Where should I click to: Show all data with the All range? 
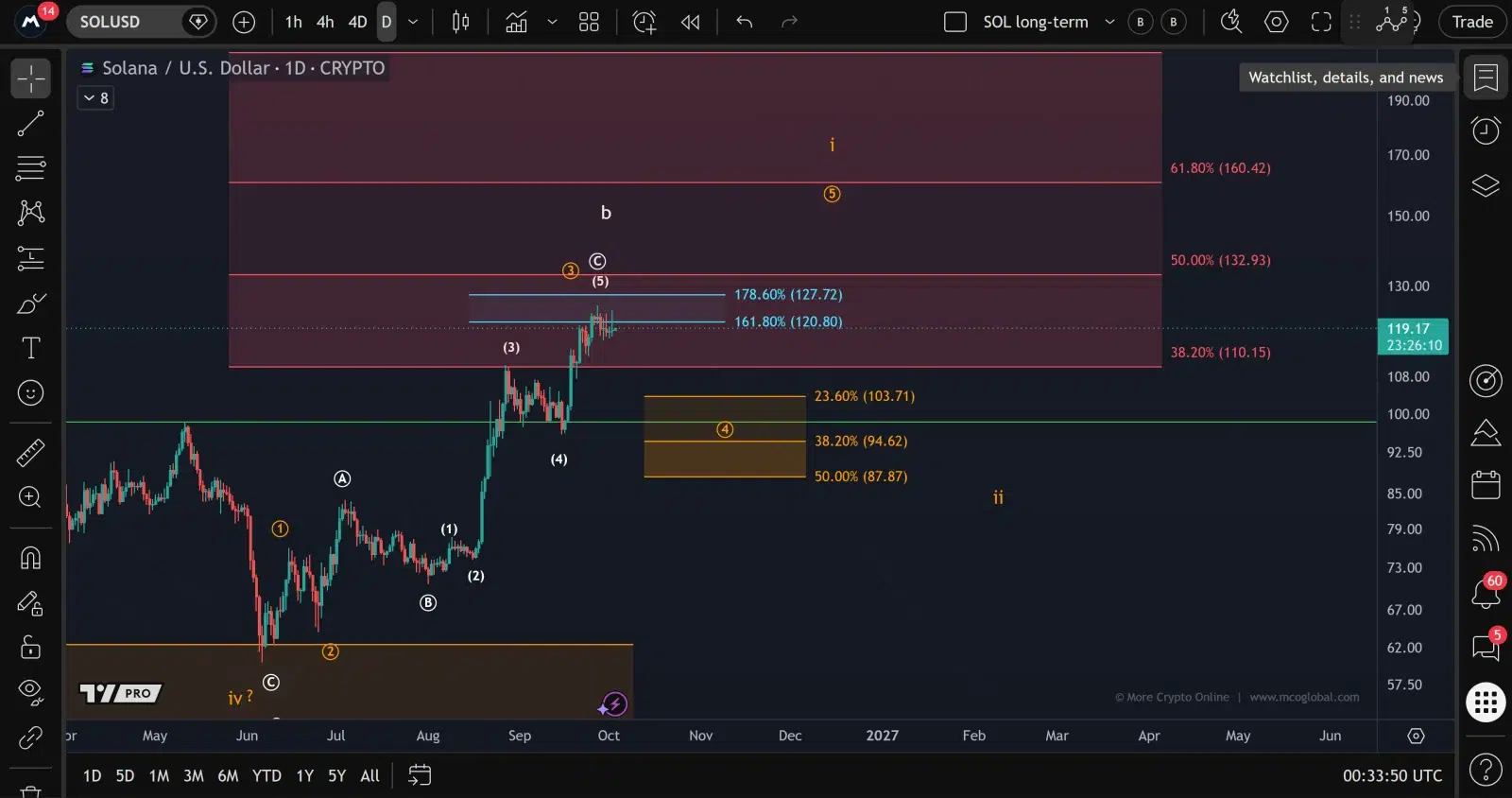[369, 775]
